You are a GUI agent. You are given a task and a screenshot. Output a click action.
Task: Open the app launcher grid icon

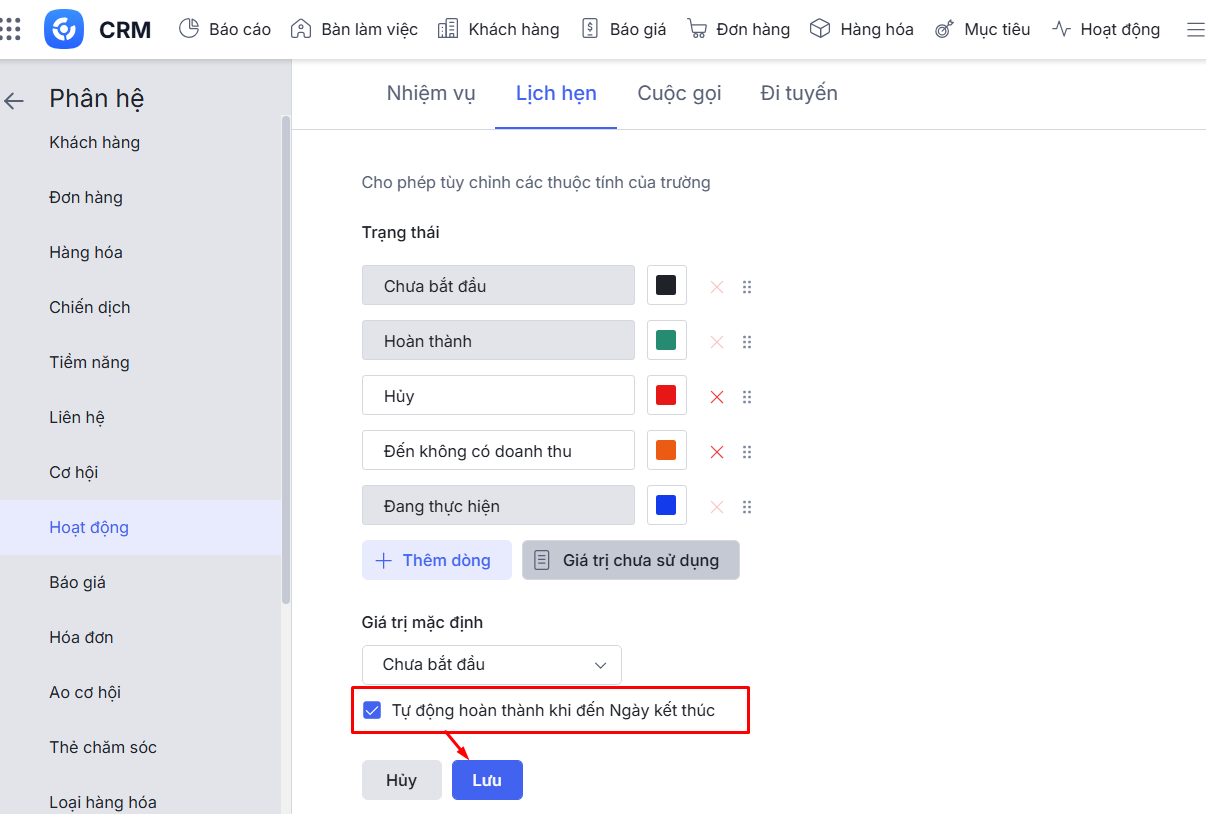[x=10, y=29]
